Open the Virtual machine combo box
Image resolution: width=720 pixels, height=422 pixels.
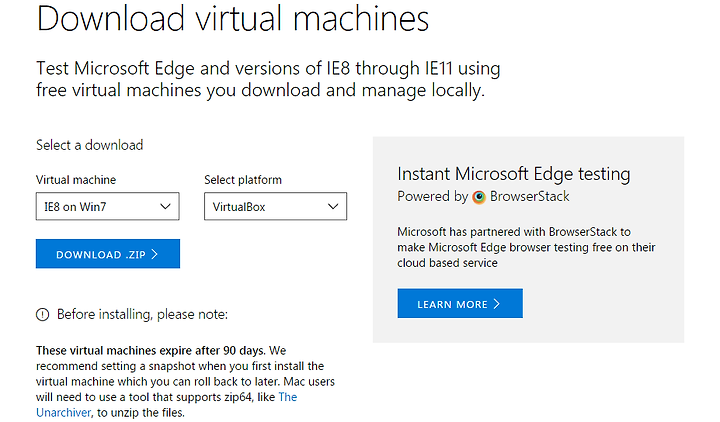click(107, 206)
